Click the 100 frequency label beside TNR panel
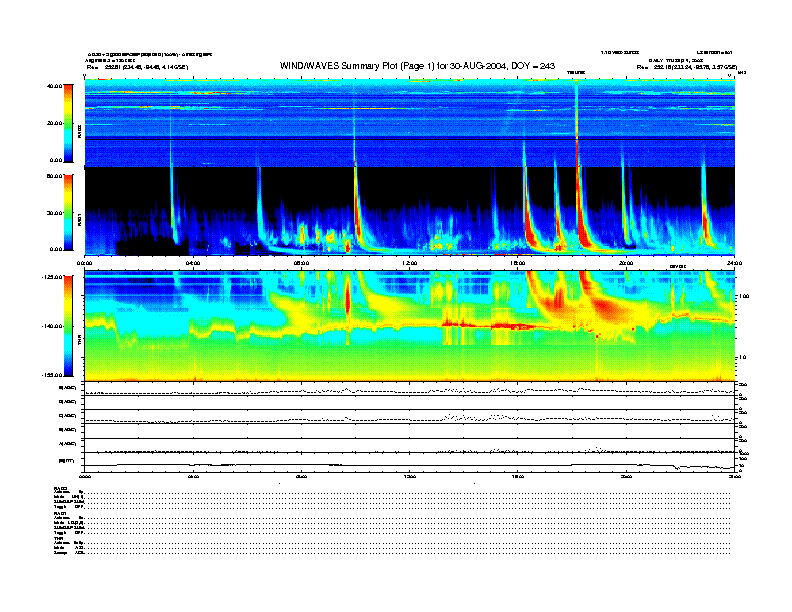Image resolution: width=792 pixels, height=612 pixels. (x=745, y=297)
